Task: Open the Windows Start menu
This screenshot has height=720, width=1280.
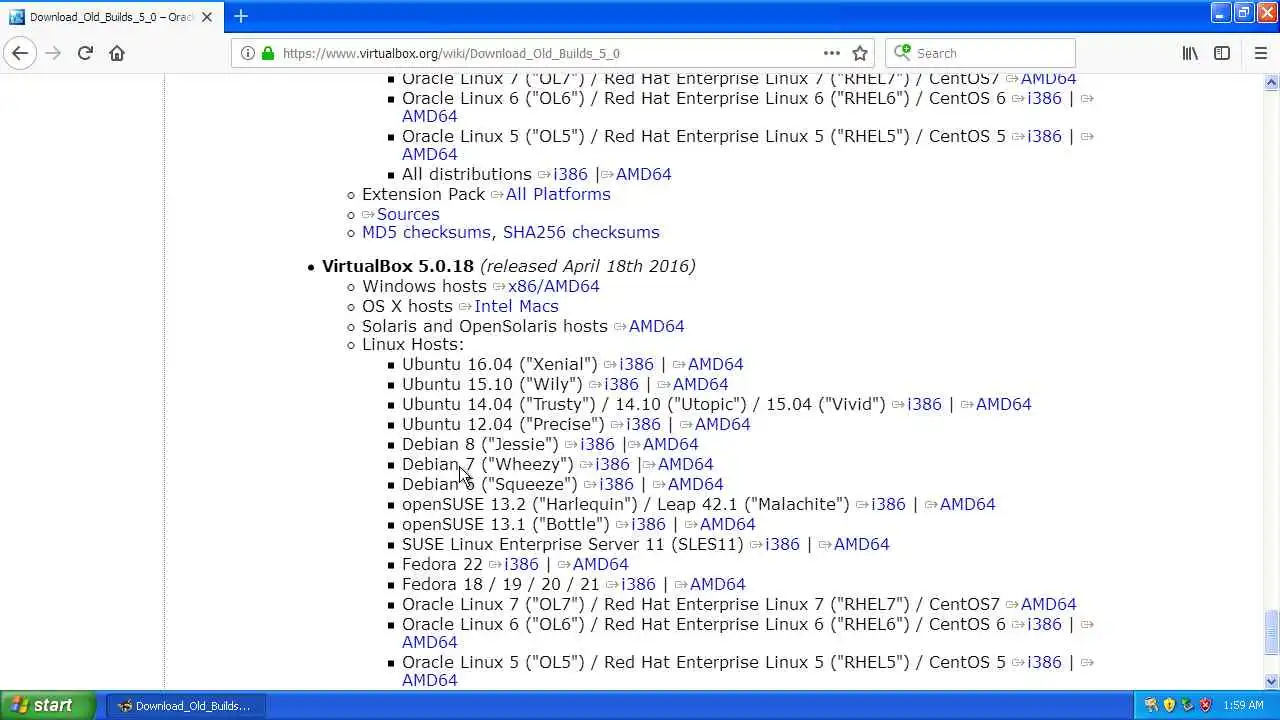Action: pyautogui.click(x=48, y=705)
